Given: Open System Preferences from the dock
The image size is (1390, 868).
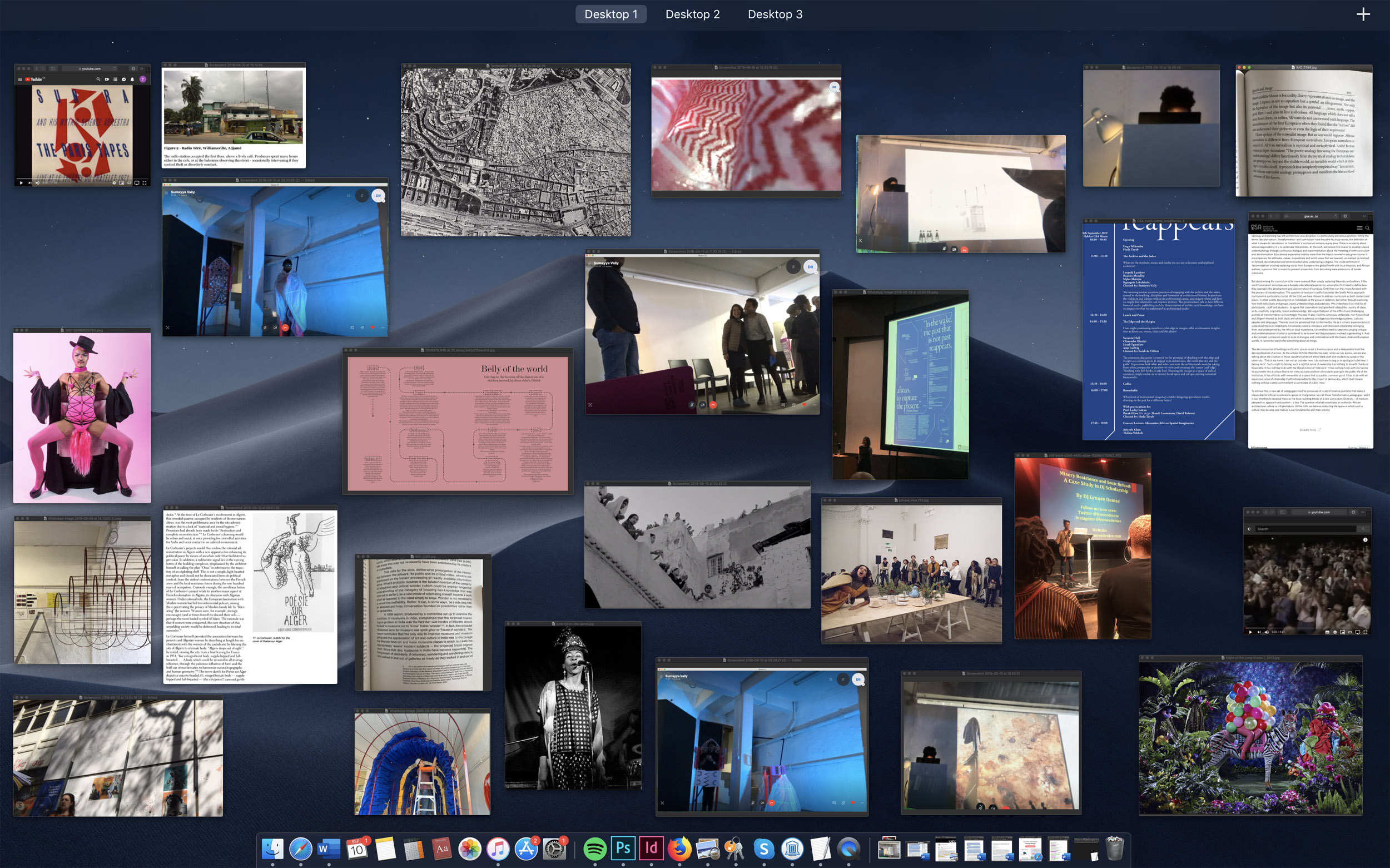Looking at the screenshot, I should 554,849.
